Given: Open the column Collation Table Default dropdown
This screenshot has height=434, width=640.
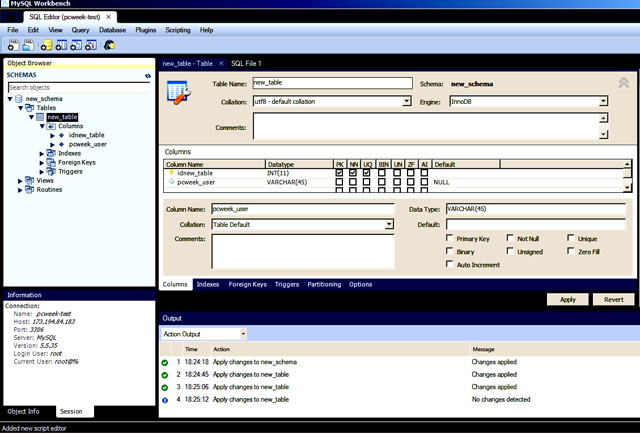Looking at the screenshot, I should [389, 224].
